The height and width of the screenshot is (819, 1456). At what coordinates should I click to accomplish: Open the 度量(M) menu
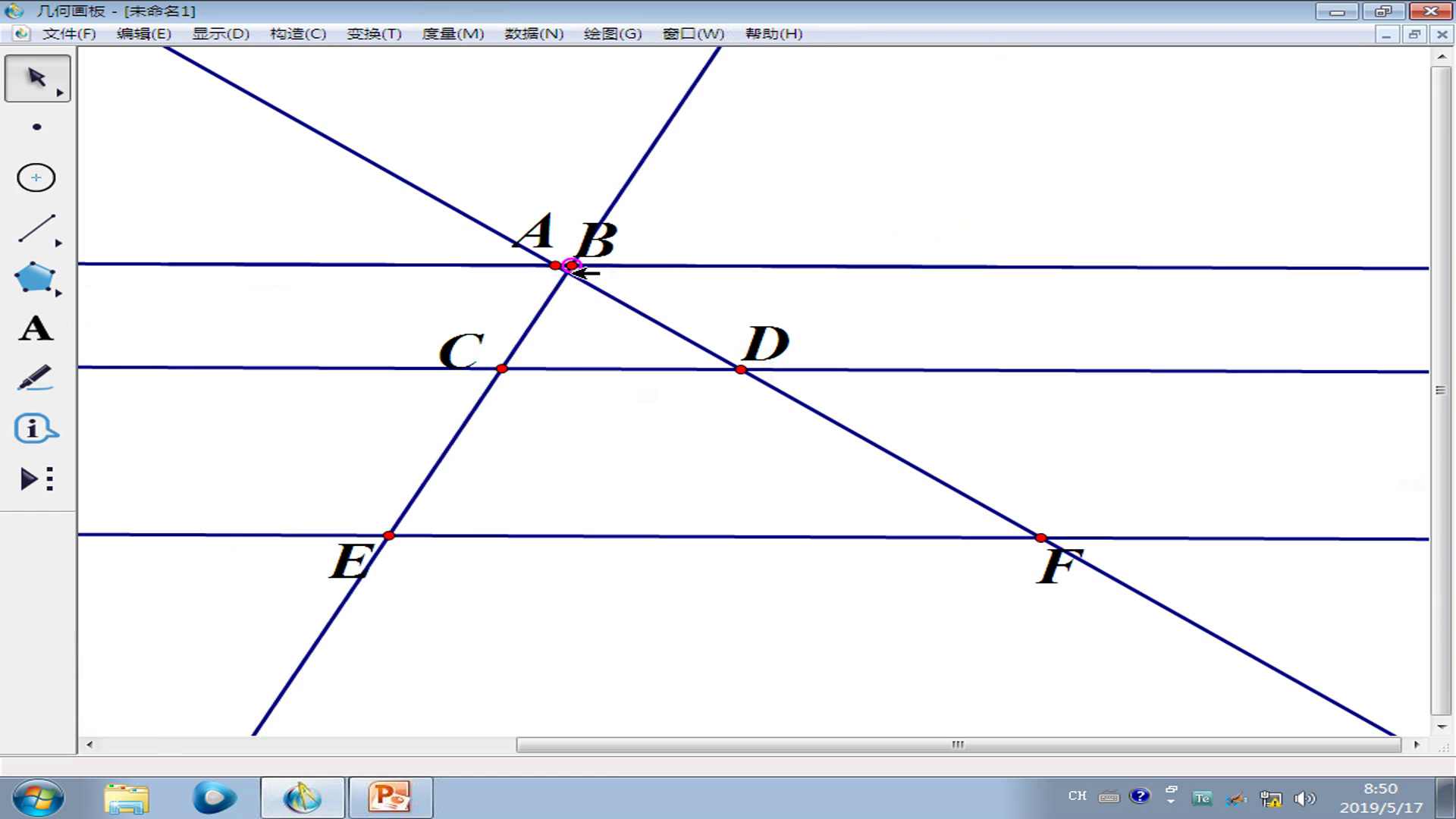453,34
